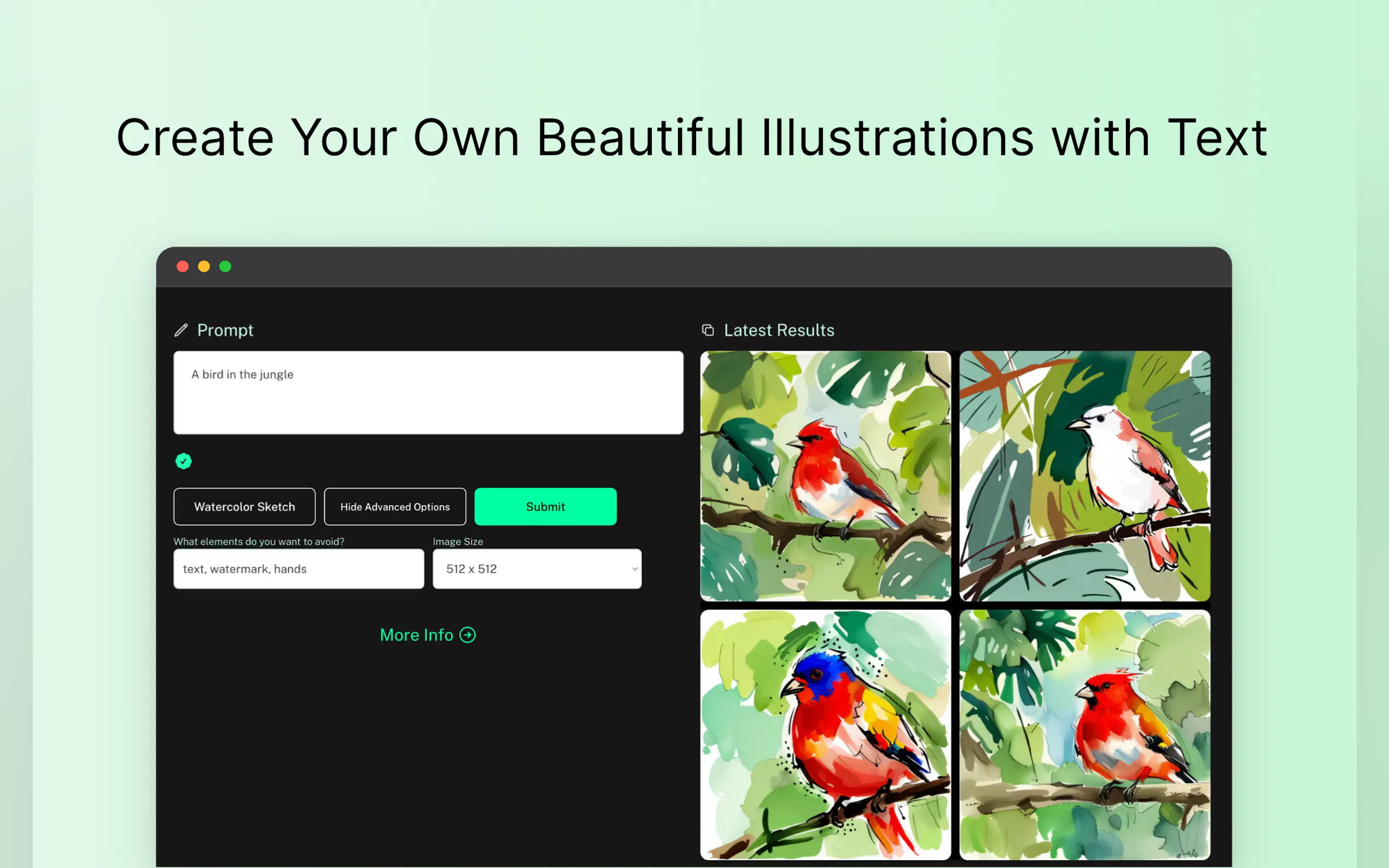Open the More Info link
This screenshot has height=868, width=1389.
417,635
